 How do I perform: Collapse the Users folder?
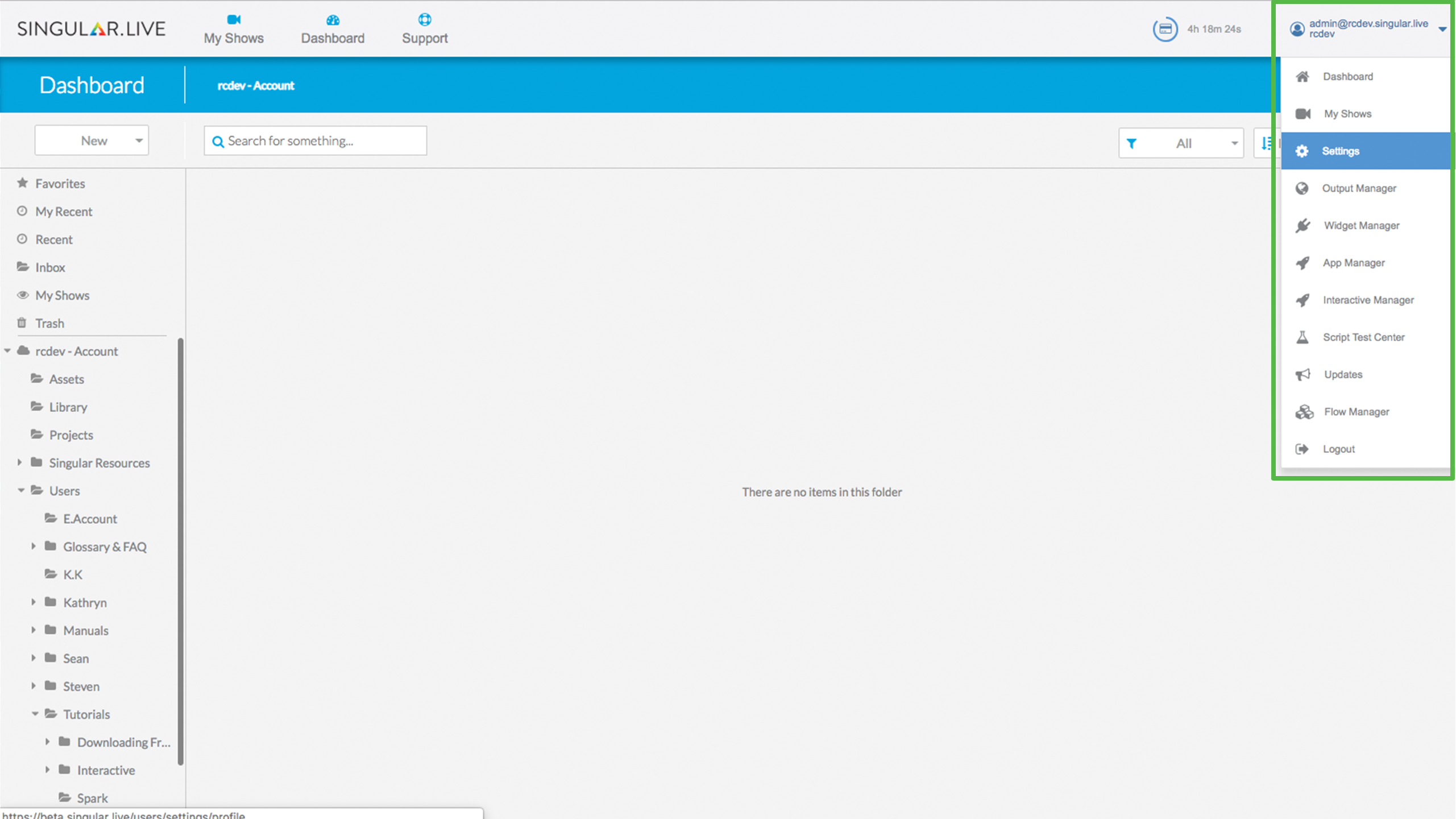(x=21, y=490)
